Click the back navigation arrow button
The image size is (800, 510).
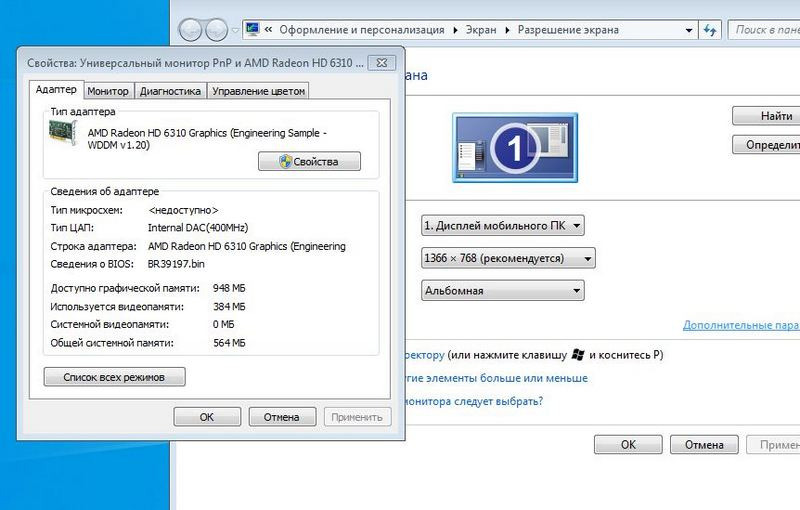pos(190,30)
